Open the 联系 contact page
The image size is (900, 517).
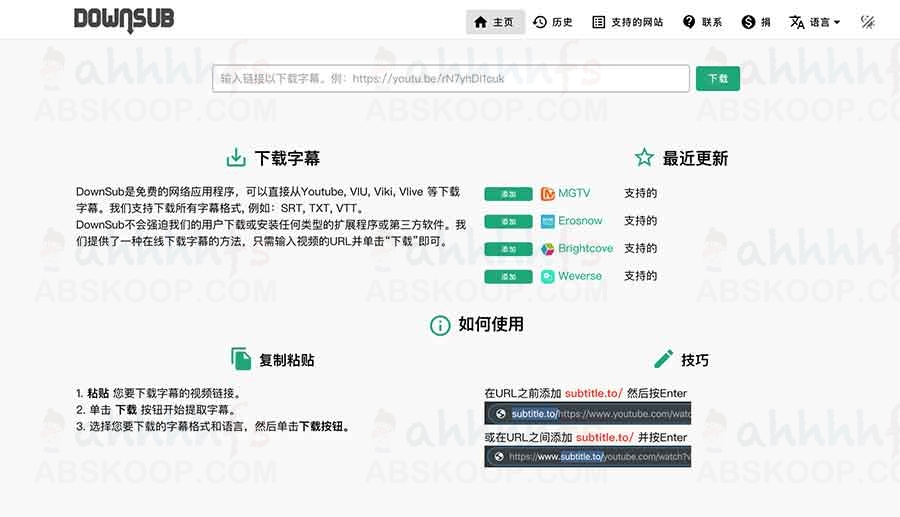tap(702, 22)
